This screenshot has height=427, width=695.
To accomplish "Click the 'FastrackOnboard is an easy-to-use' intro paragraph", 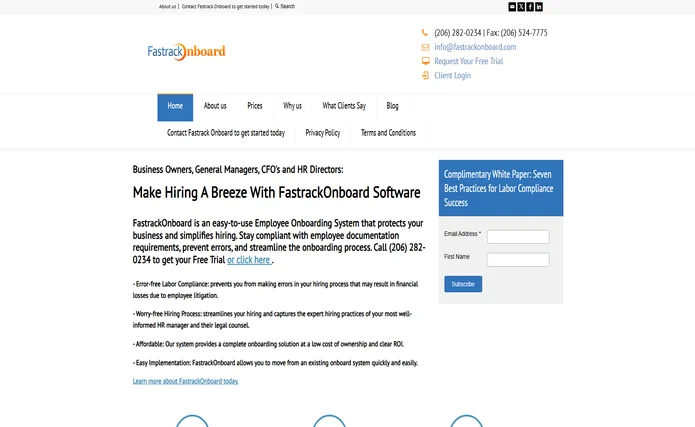I will coord(279,242).
